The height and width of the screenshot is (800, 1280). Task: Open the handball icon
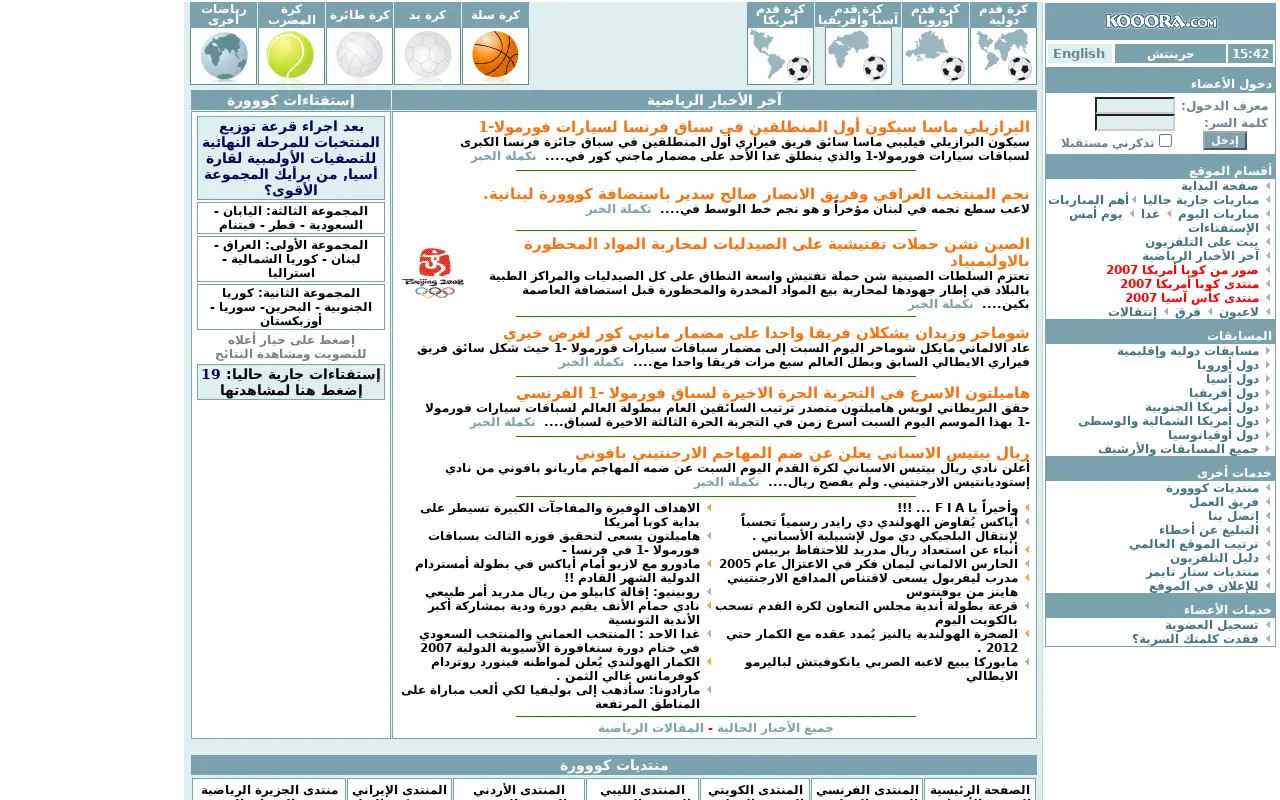pyautogui.click(x=427, y=56)
